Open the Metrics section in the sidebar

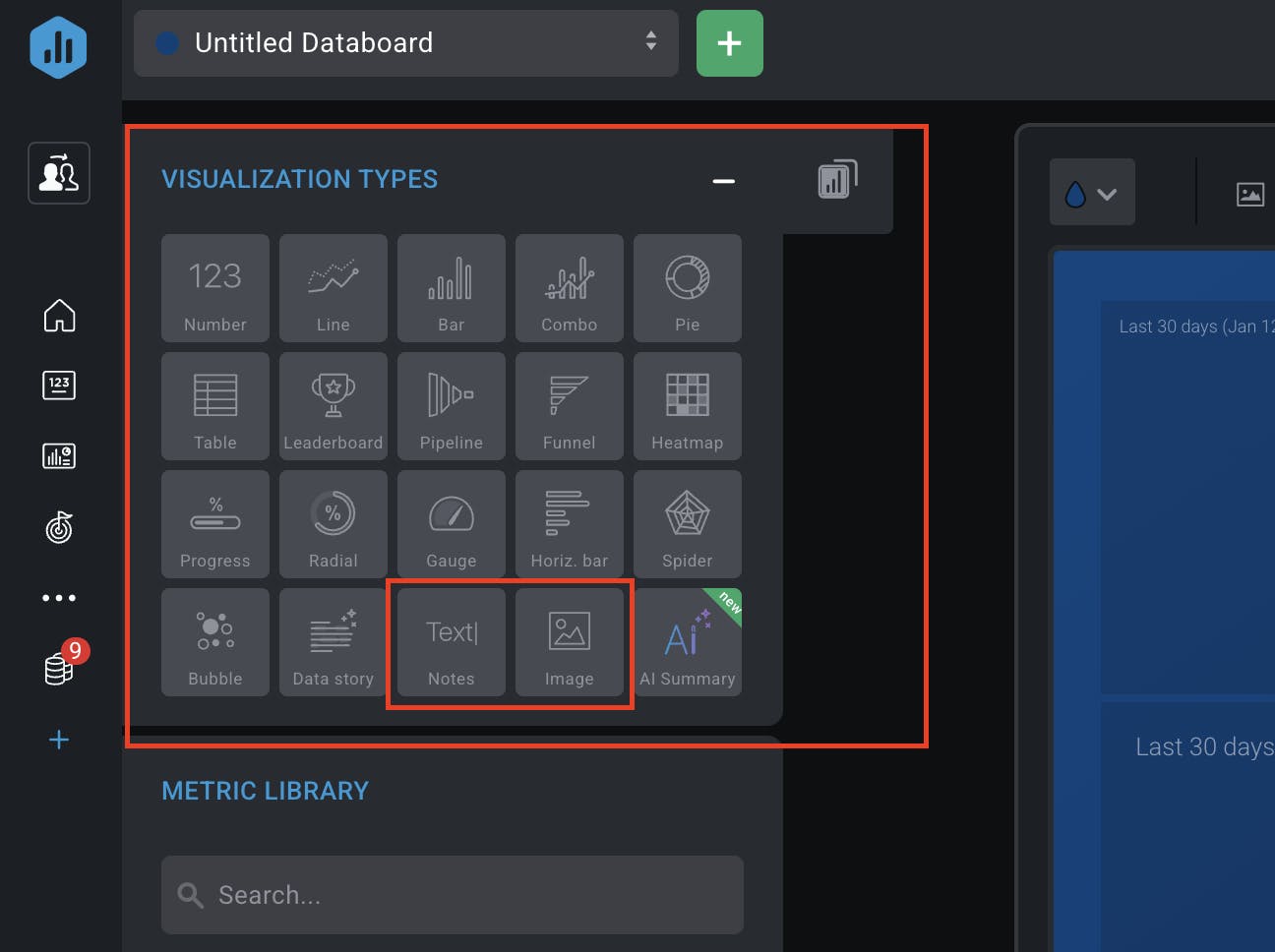[59, 385]
